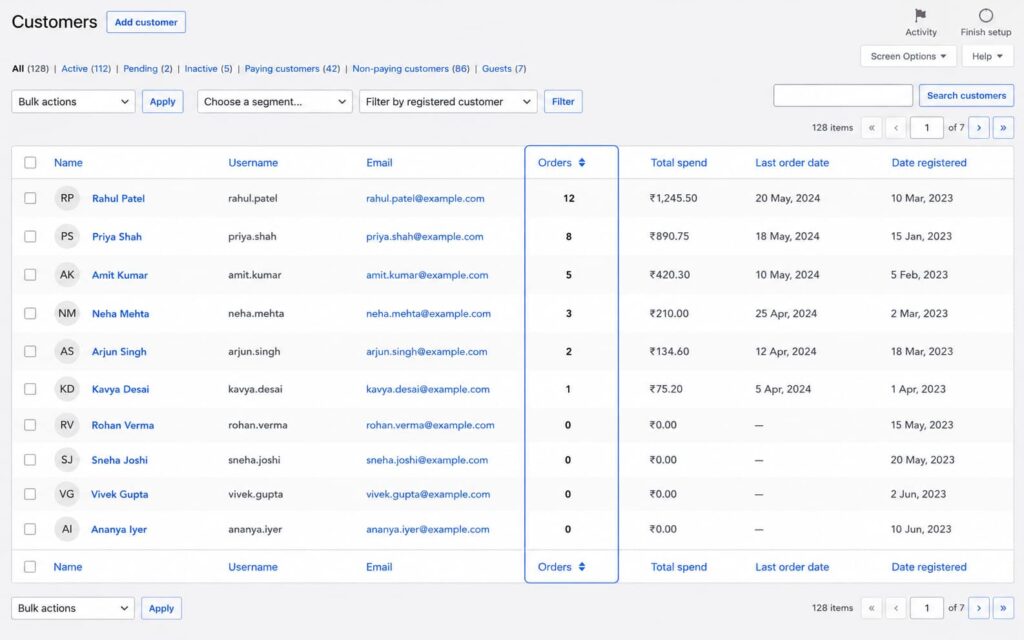Open Ananya Iyer's customer name link
Viewport: 1024px width, 640px height.
[119, 530]
